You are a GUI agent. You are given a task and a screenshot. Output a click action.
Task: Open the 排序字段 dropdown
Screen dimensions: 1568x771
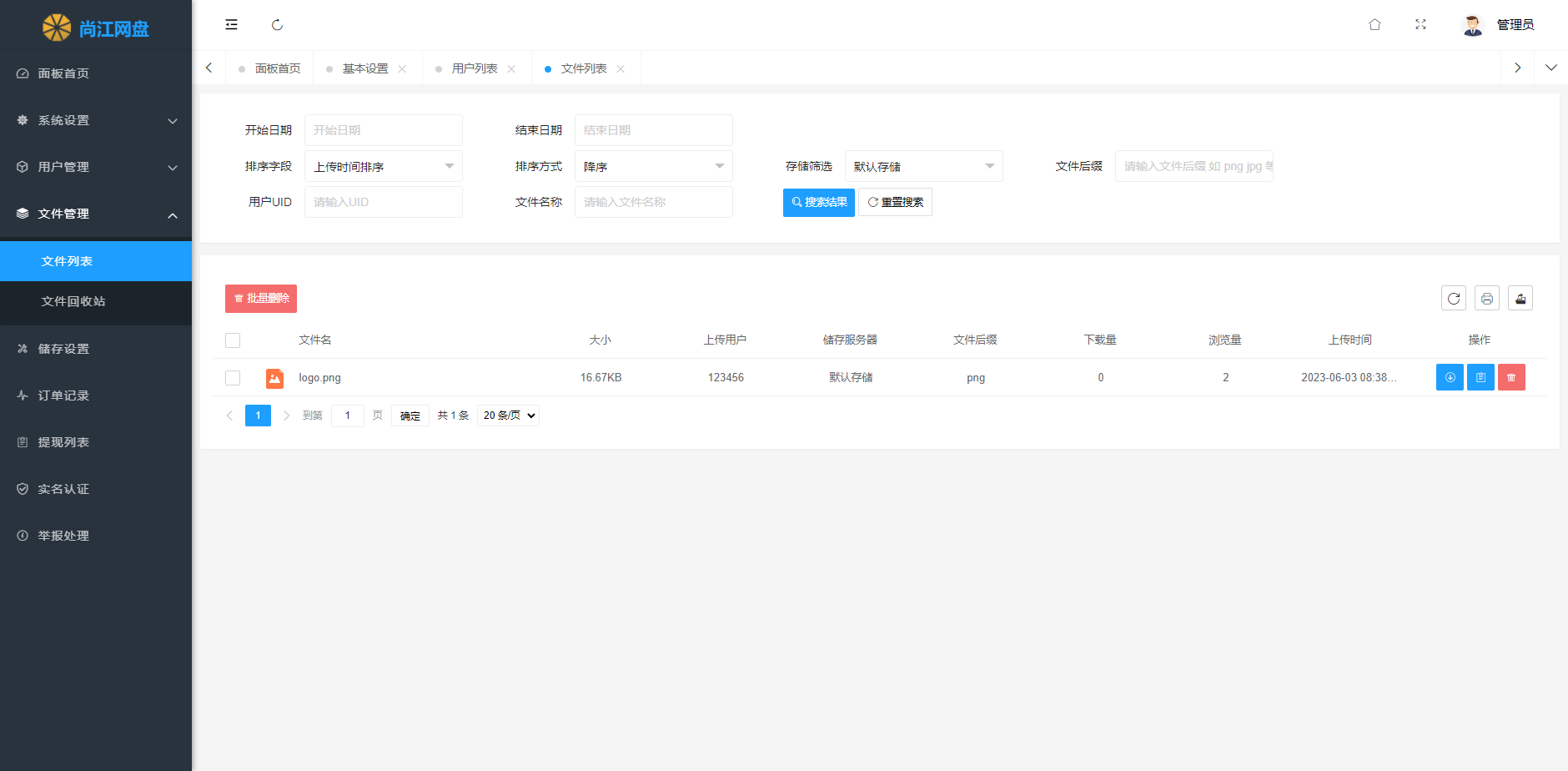[x=383, y=167]
